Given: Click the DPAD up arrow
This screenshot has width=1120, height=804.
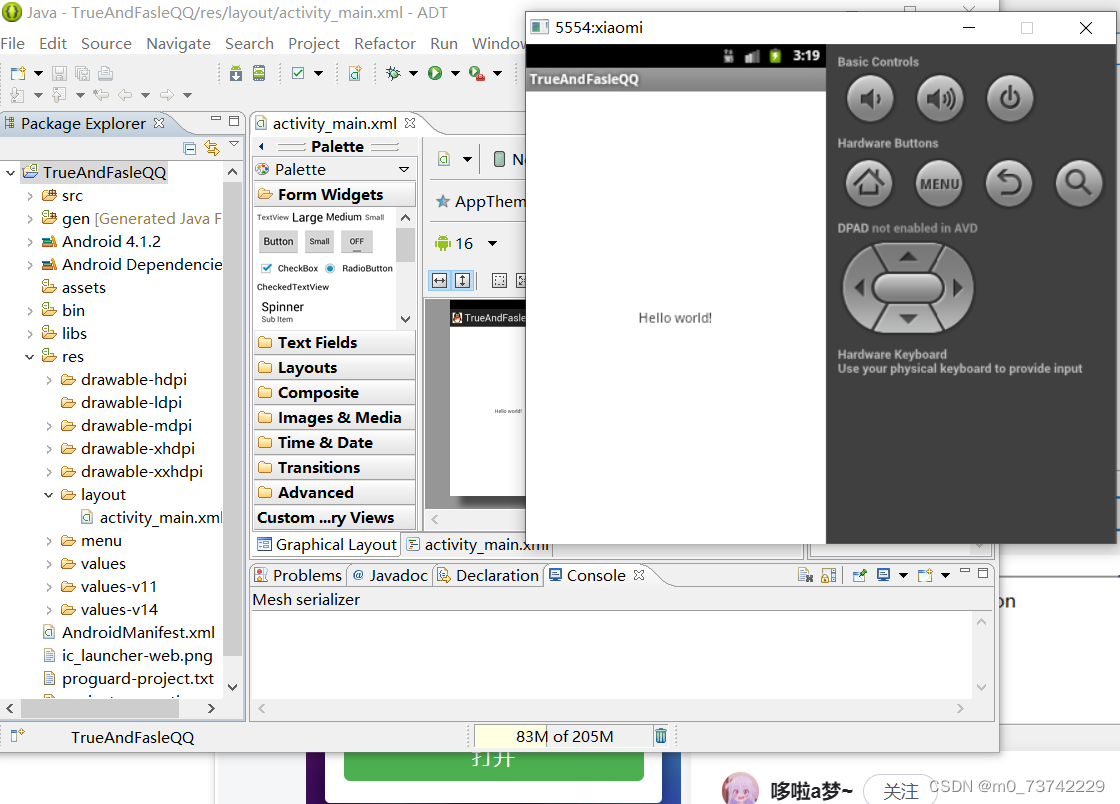Looking at the screenshot, I should [x=908, y=256].
